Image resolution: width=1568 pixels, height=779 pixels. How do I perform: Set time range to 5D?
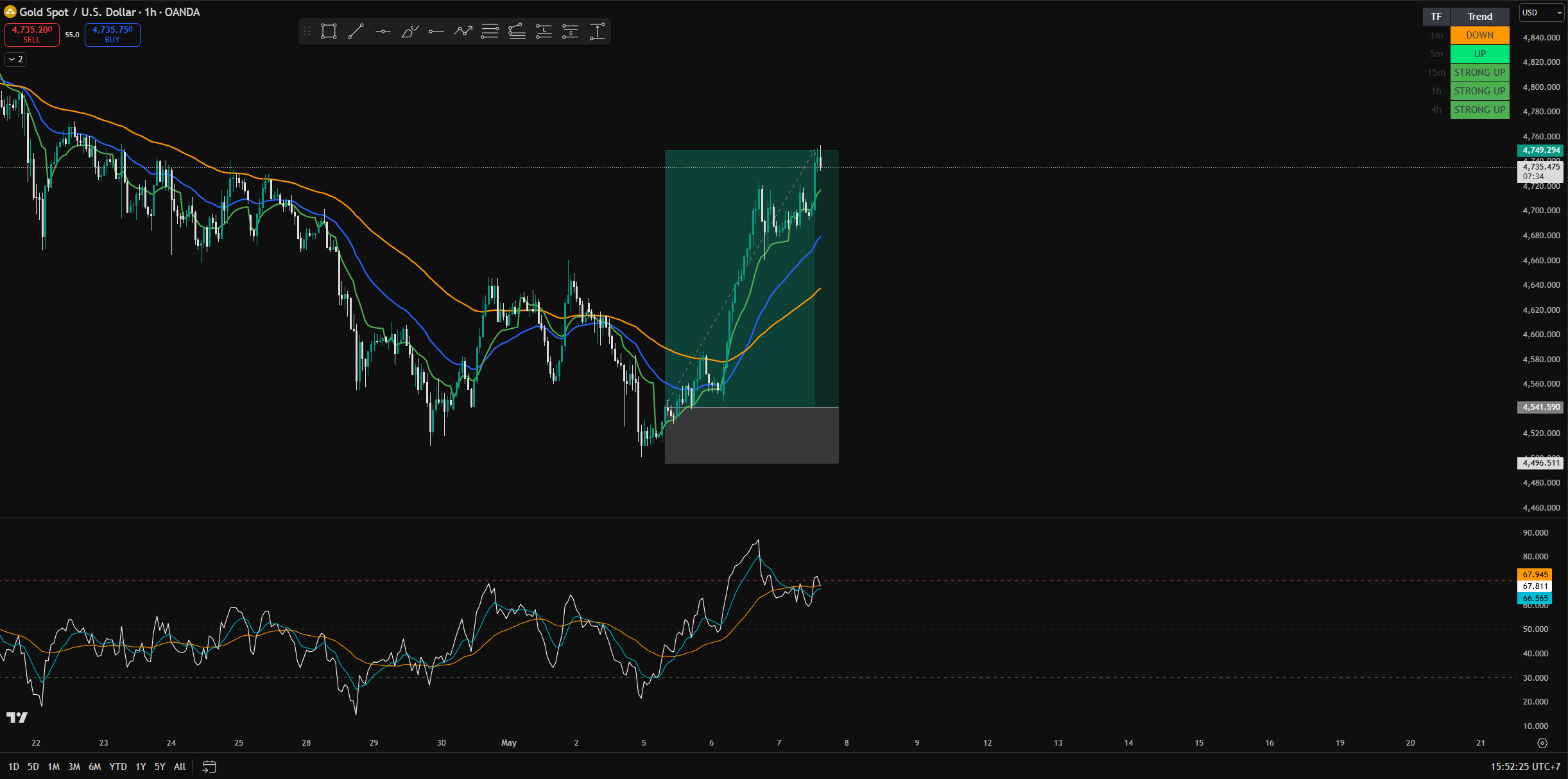click(33, 766)
